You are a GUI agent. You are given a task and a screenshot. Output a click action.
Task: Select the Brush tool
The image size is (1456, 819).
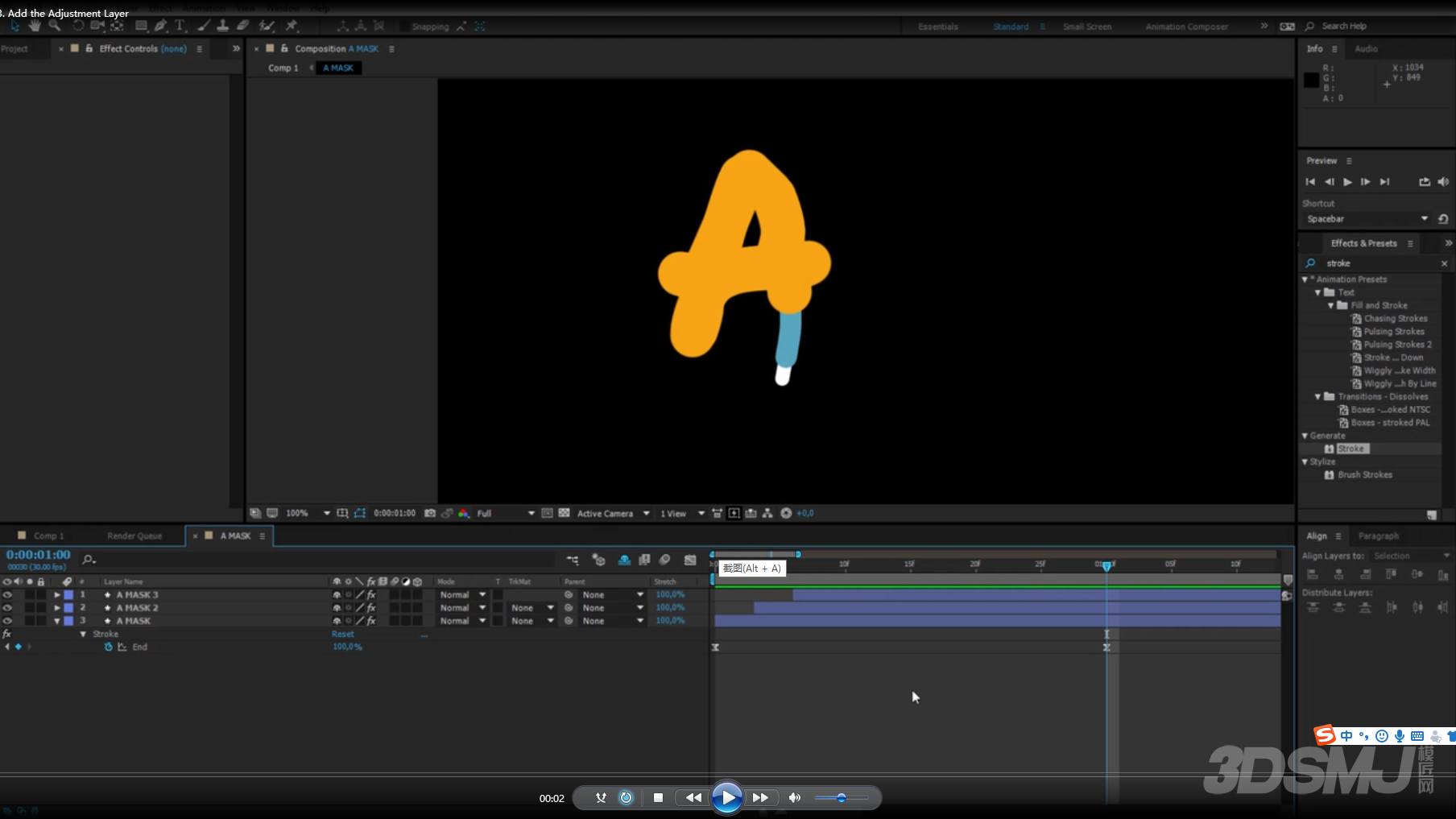pos(204,26)
